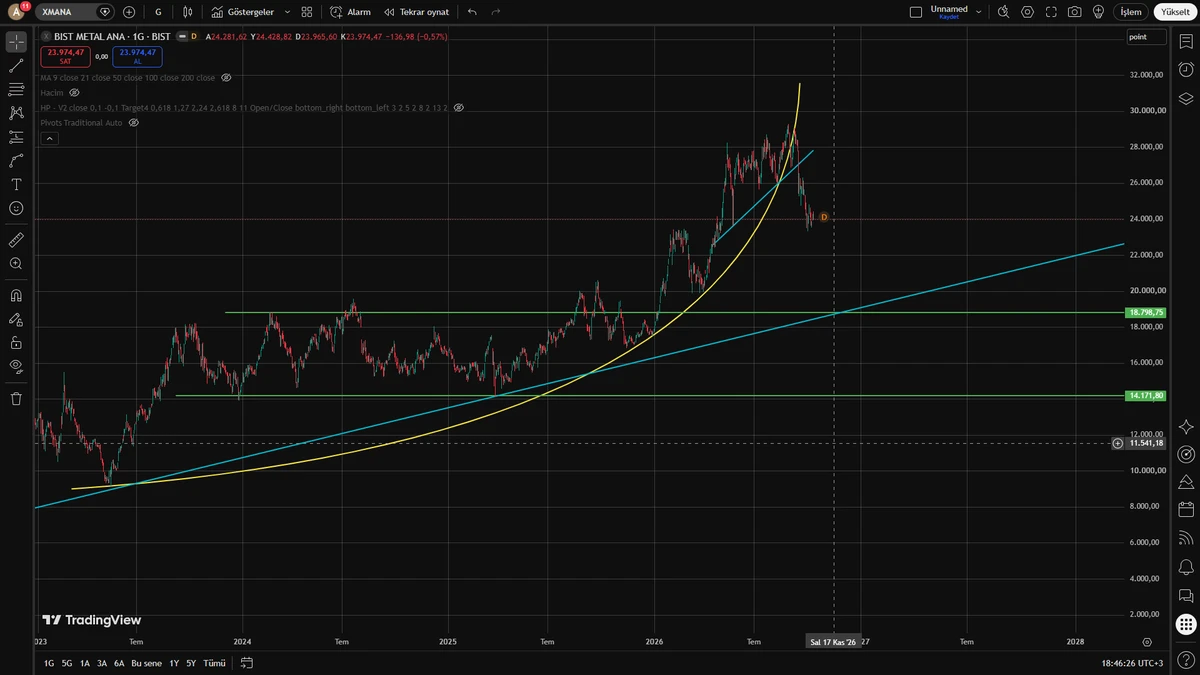Open the pattern drawing tools
The height and width of the screenshot is (675, 1200).
(x=16, y=113)
